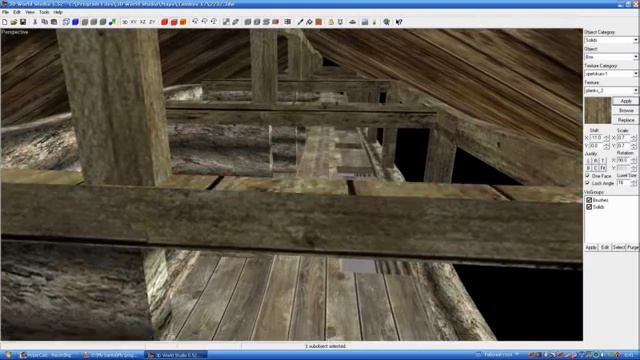The height and width of the screenshot is (360, 640).
Task: Click the magnifier world icon in the toolbar
Action: click(386, 22)
